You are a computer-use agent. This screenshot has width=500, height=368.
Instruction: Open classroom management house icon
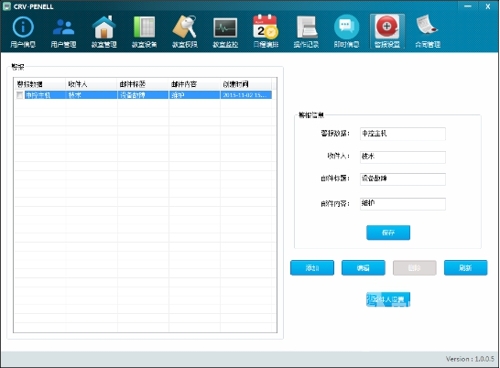pyautogui.click(x=104, y=27)
